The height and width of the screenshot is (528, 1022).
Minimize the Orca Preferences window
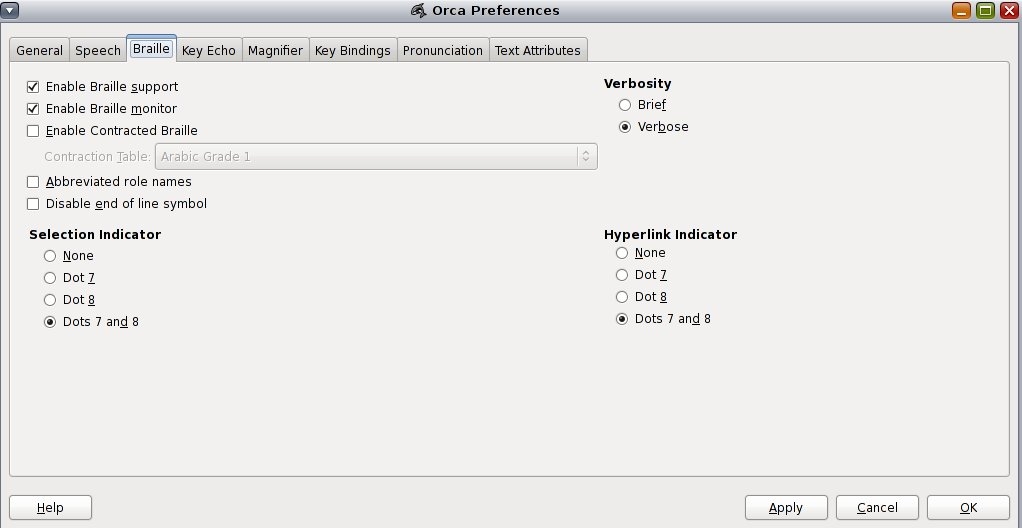point(961,10)
